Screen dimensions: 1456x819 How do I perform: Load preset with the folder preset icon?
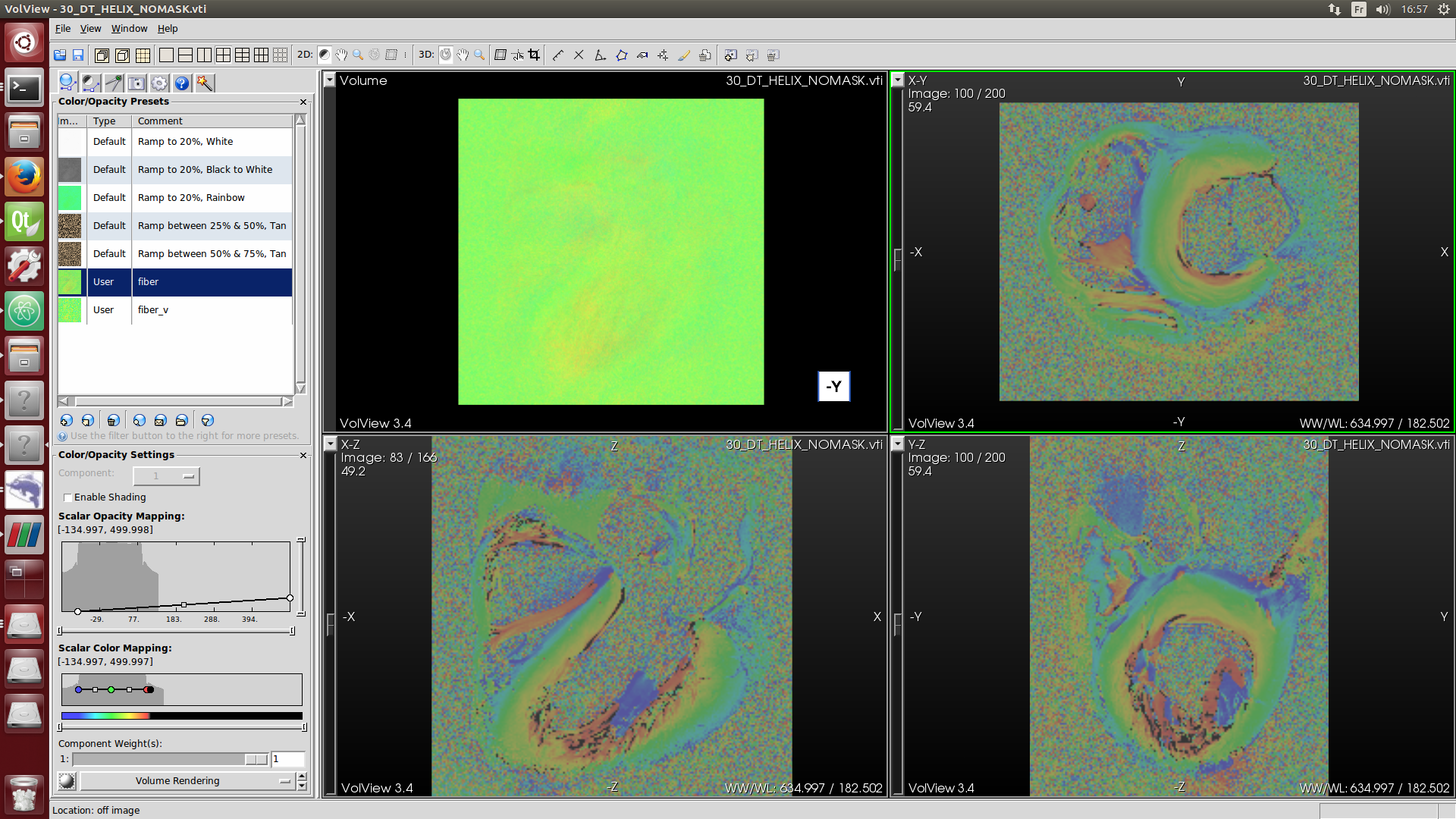coord(181,420)
